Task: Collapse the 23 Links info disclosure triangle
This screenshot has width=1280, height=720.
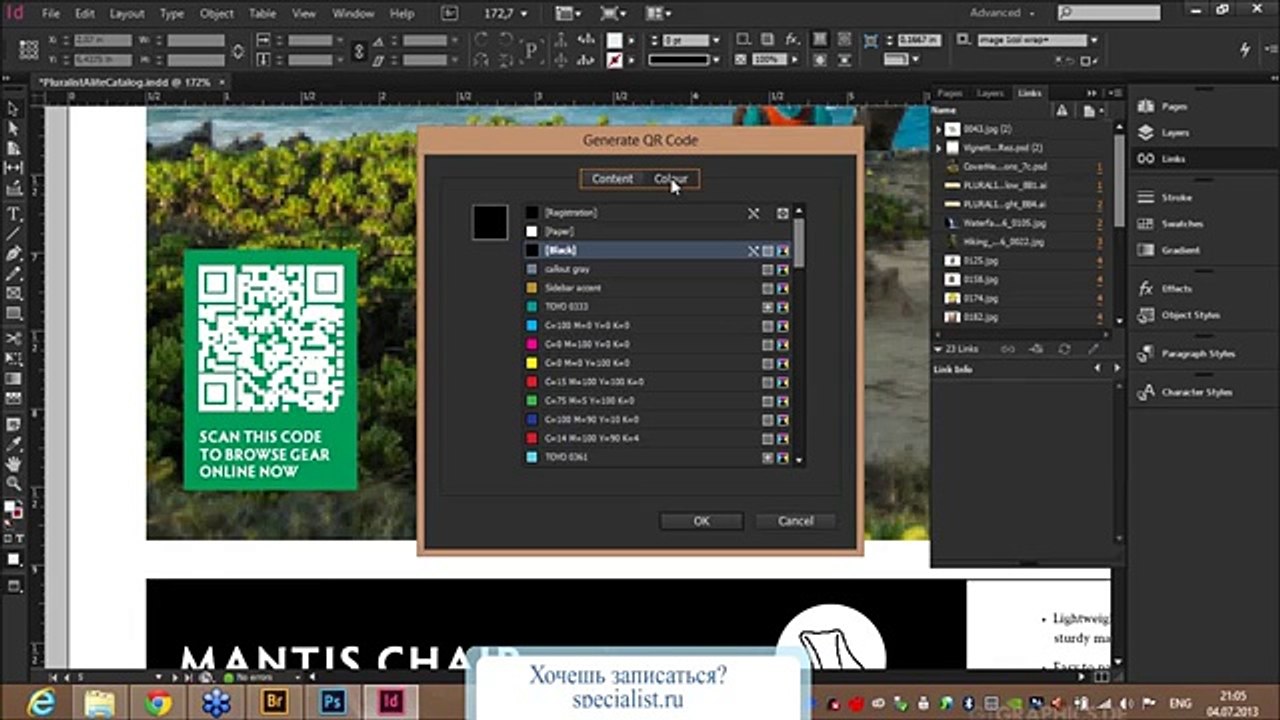Action: (x=938, y=349)
